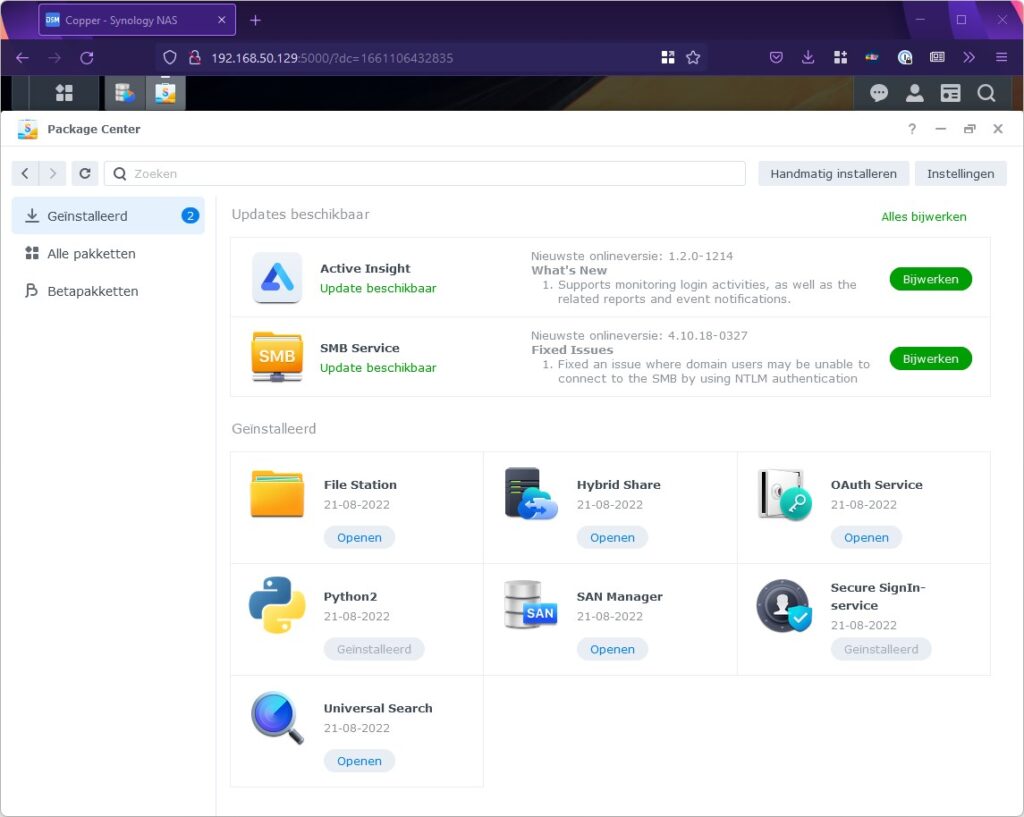1024x817 pixels.
Task: Show more browser toolbar items chevron
Action: [968, 57]
